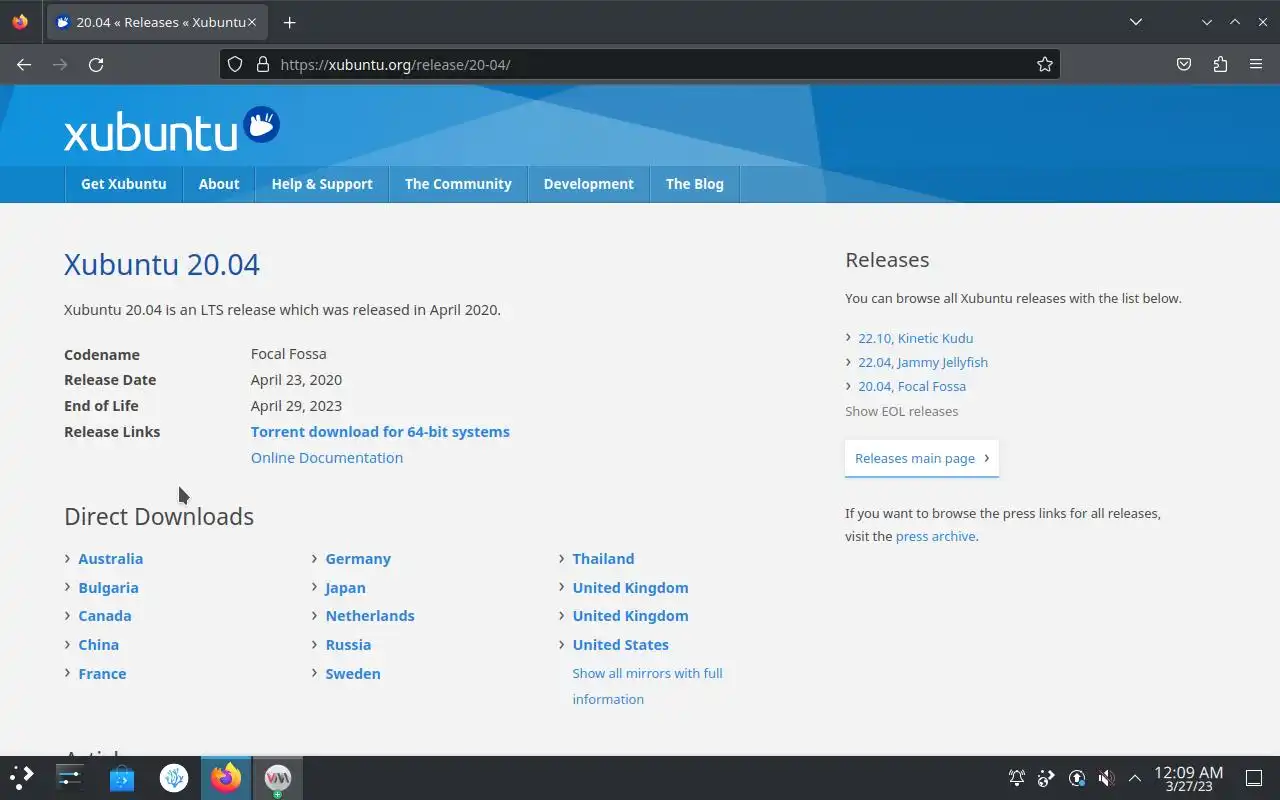Open the updates icon in the system tray
The width and height of the screenshot is (1280, 800).
coord(1076,778)
